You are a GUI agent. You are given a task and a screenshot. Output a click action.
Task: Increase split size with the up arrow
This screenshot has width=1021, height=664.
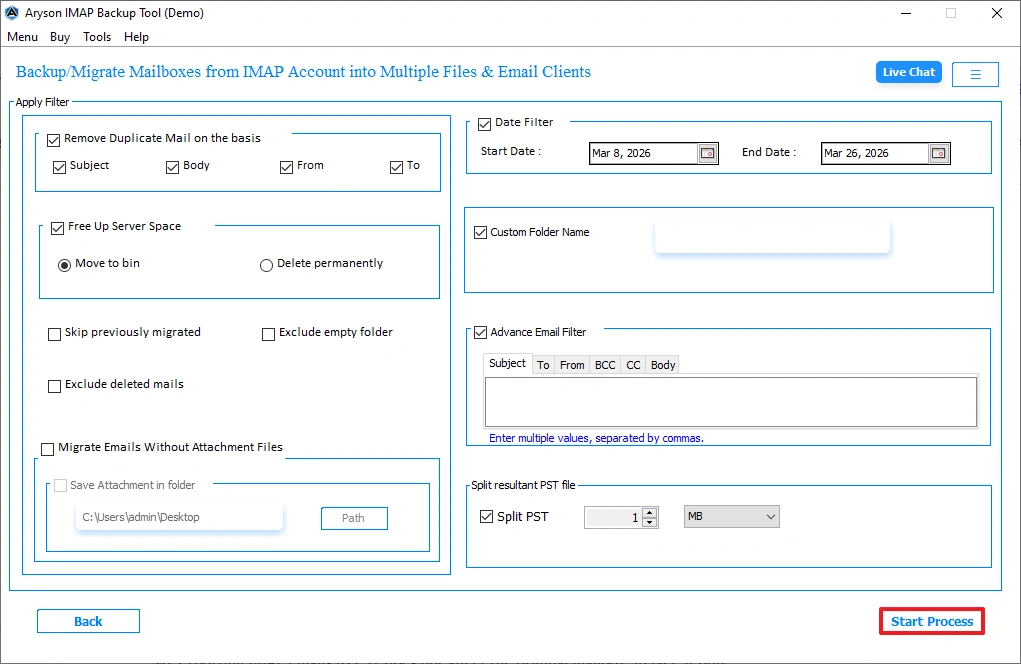(x=650, y=512)
